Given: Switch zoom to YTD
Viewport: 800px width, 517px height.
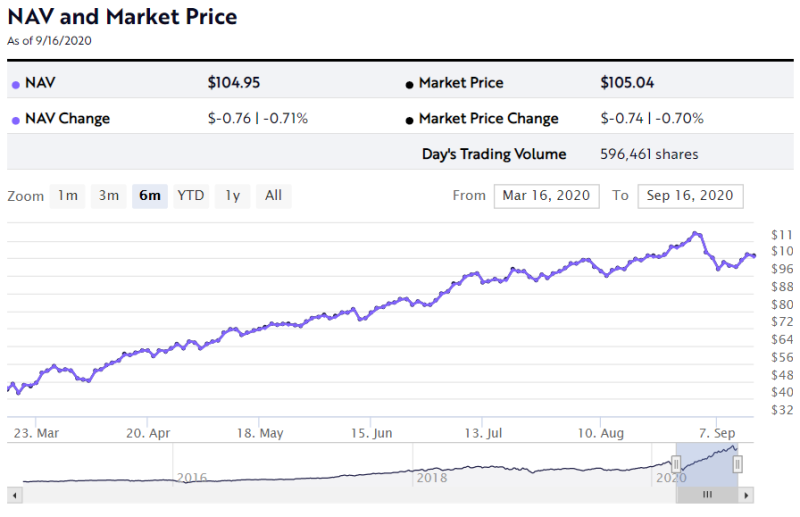Looking at the screenshot, I should [x=191, y=196].
